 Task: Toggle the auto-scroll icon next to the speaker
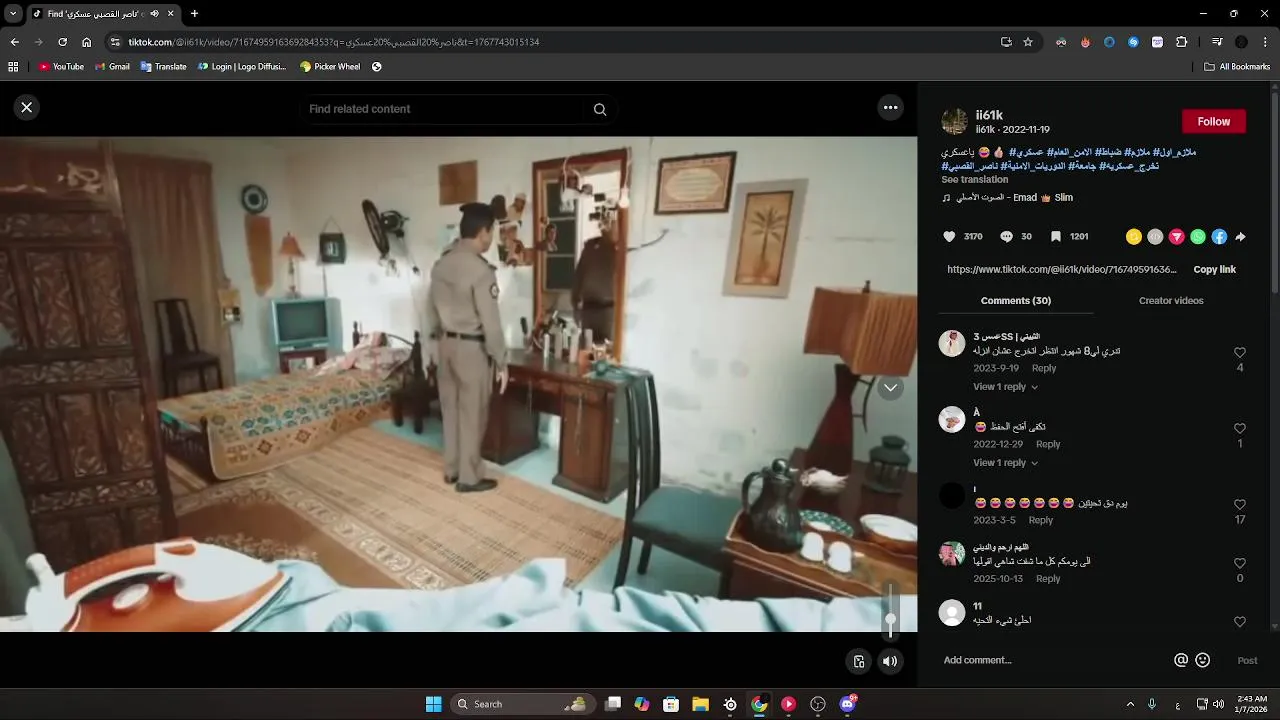point(858,661)
